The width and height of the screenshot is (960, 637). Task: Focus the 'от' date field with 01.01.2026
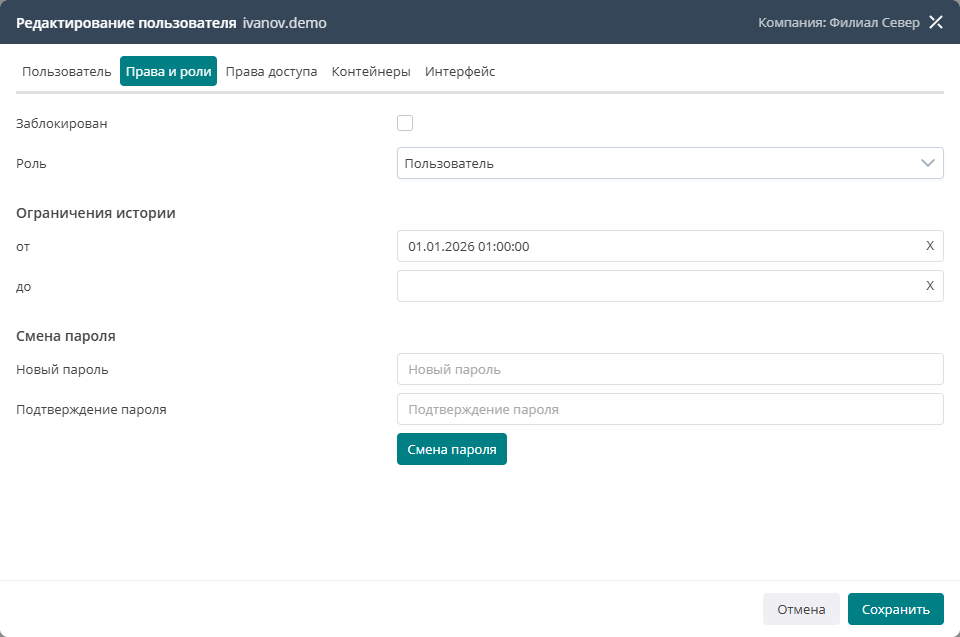coord(670,246)
